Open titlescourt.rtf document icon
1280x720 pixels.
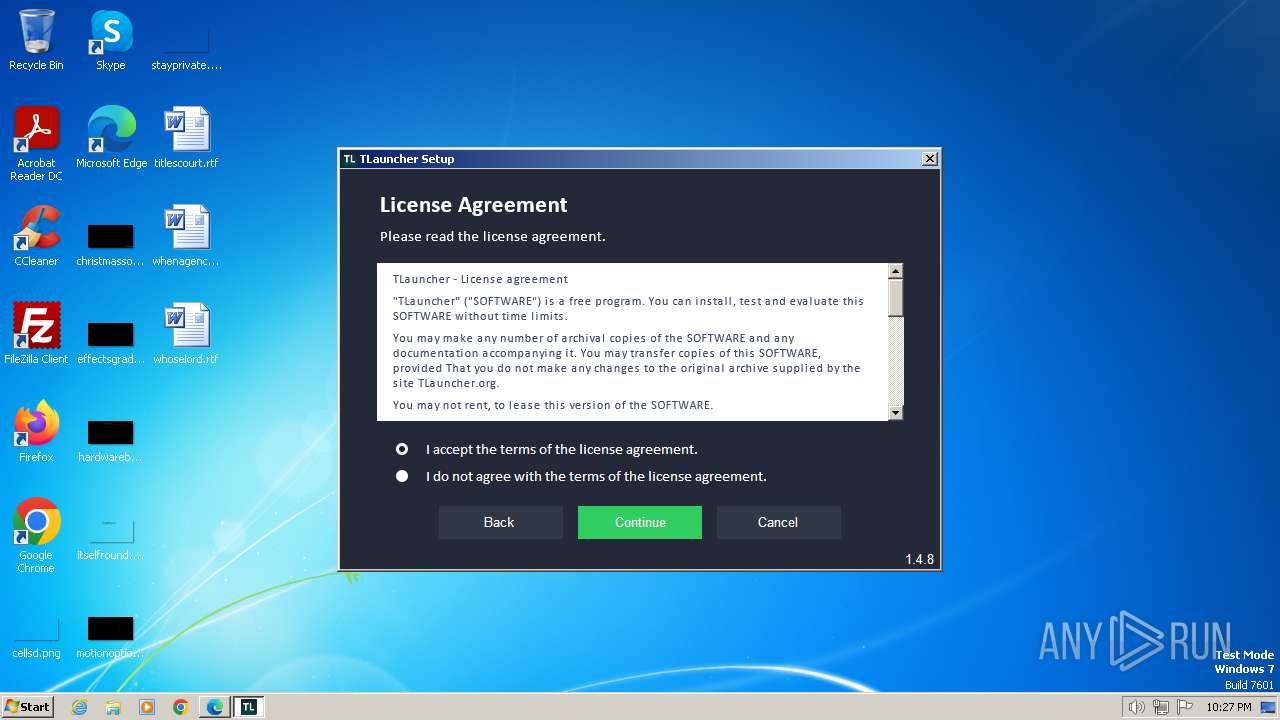tap(186, 137)
